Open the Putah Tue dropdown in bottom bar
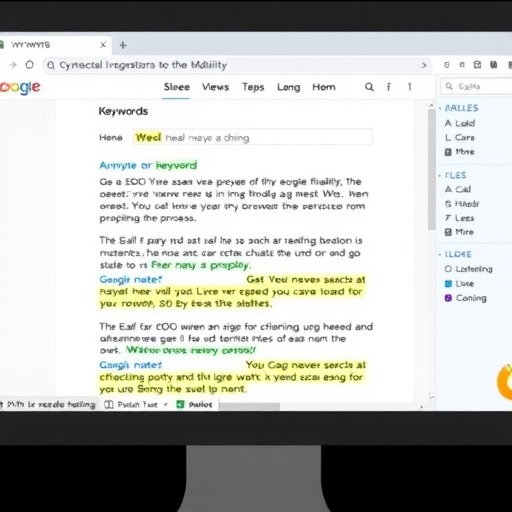 coord(165,405)
